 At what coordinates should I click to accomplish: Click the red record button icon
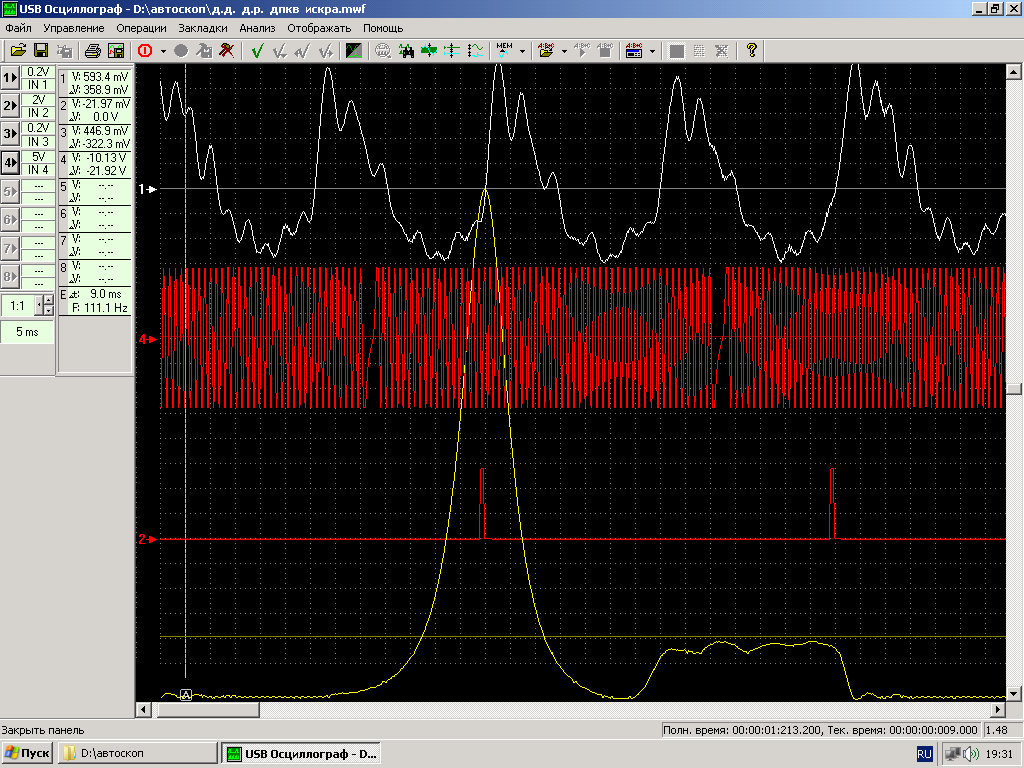[x=145, y=50]
